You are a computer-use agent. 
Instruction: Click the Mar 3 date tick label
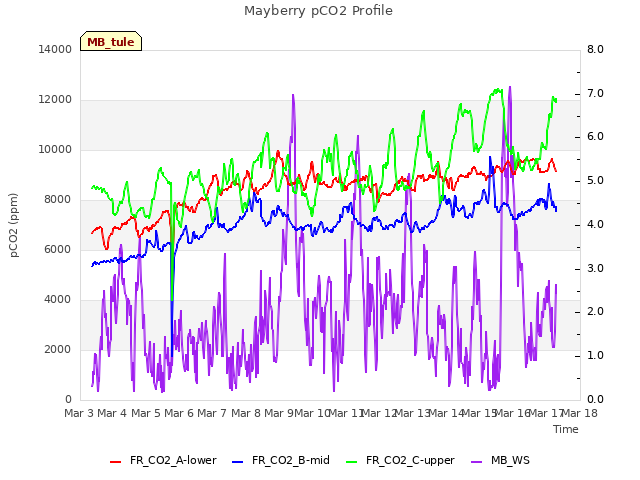[x=78, y=413]
